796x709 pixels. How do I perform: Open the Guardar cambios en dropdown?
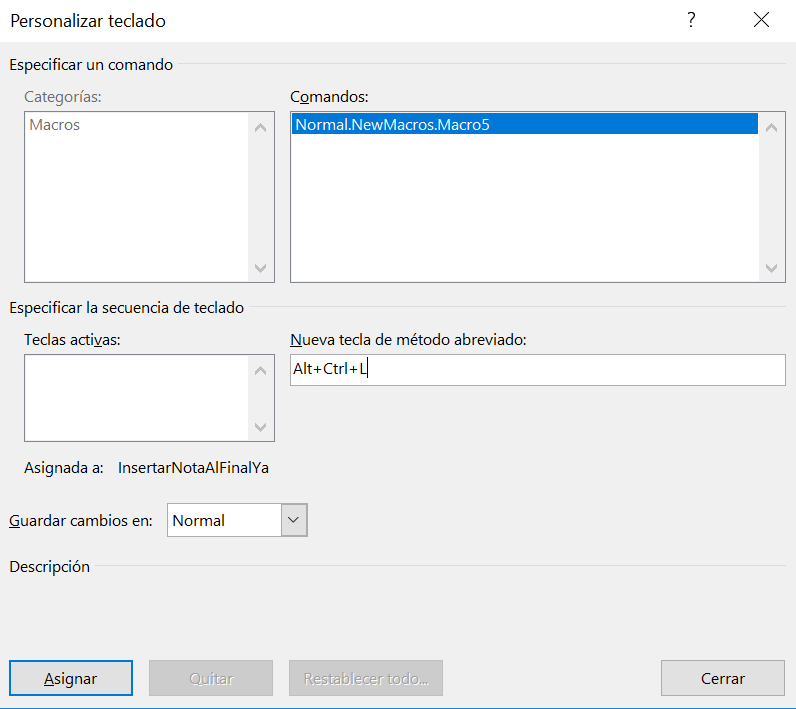tap(294, 520)
